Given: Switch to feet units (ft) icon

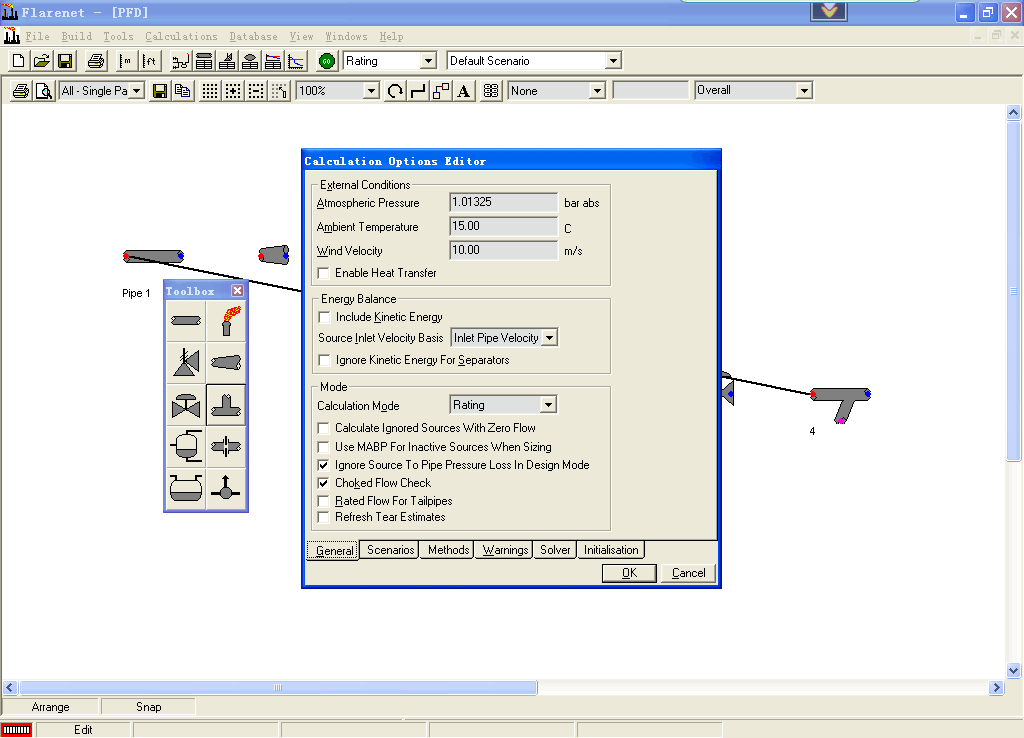Looking at the screenshot, I should tap(150, 61).
